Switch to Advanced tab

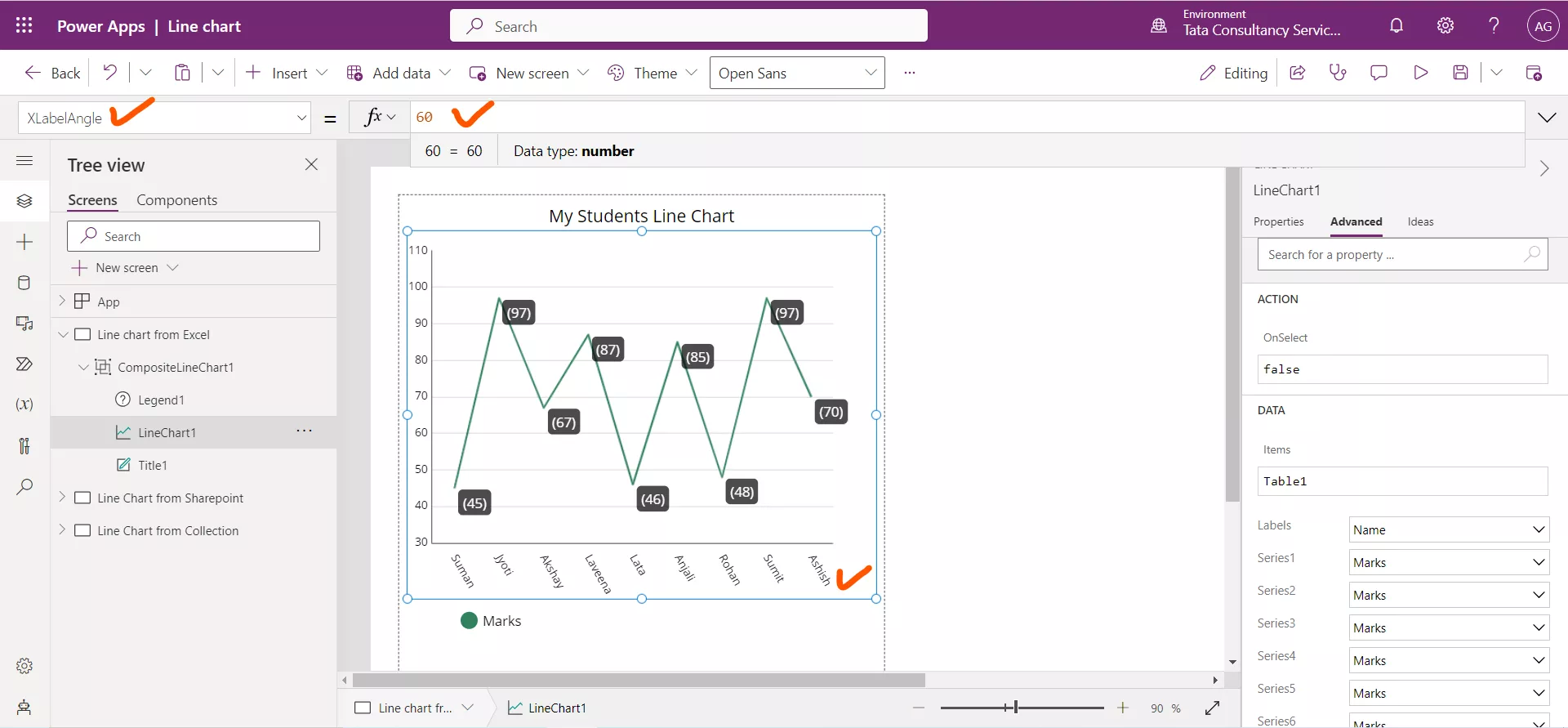click(x=1356, y=221)
